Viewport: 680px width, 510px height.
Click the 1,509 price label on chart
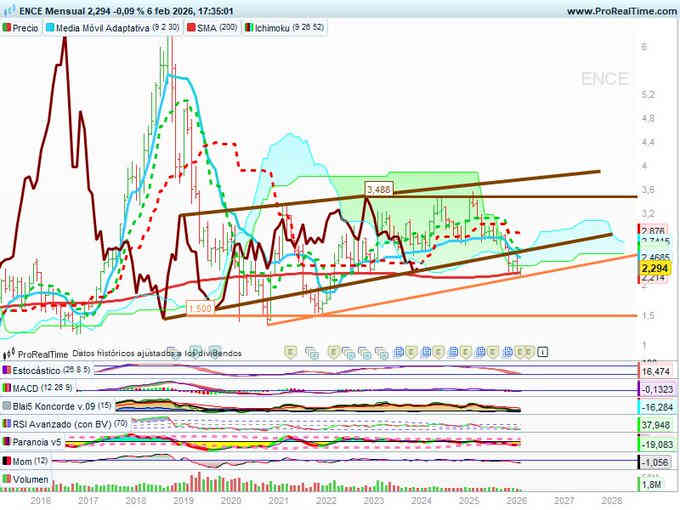point(200,309)
